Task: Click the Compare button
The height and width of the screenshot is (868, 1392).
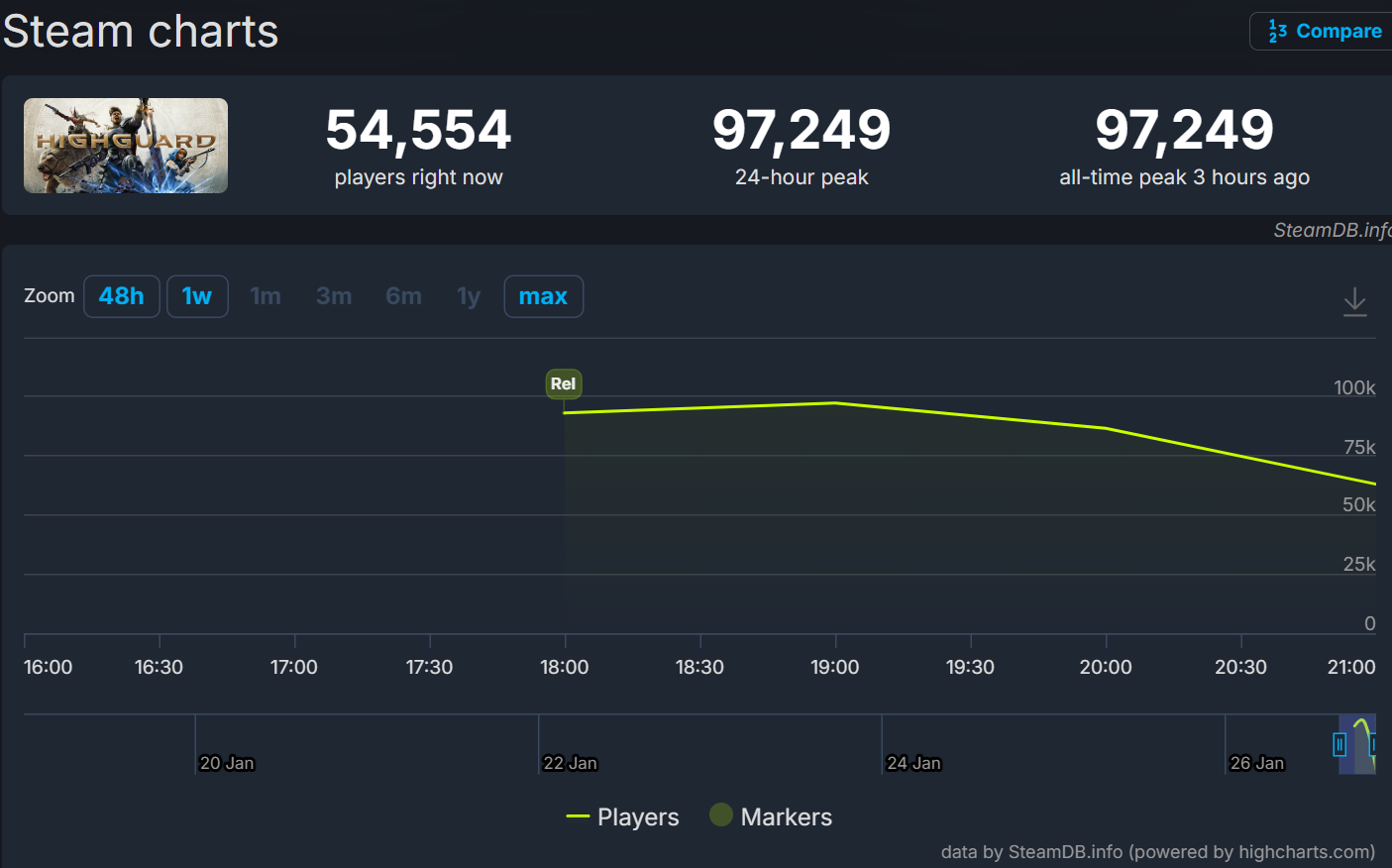Action: coord(1325,32)
